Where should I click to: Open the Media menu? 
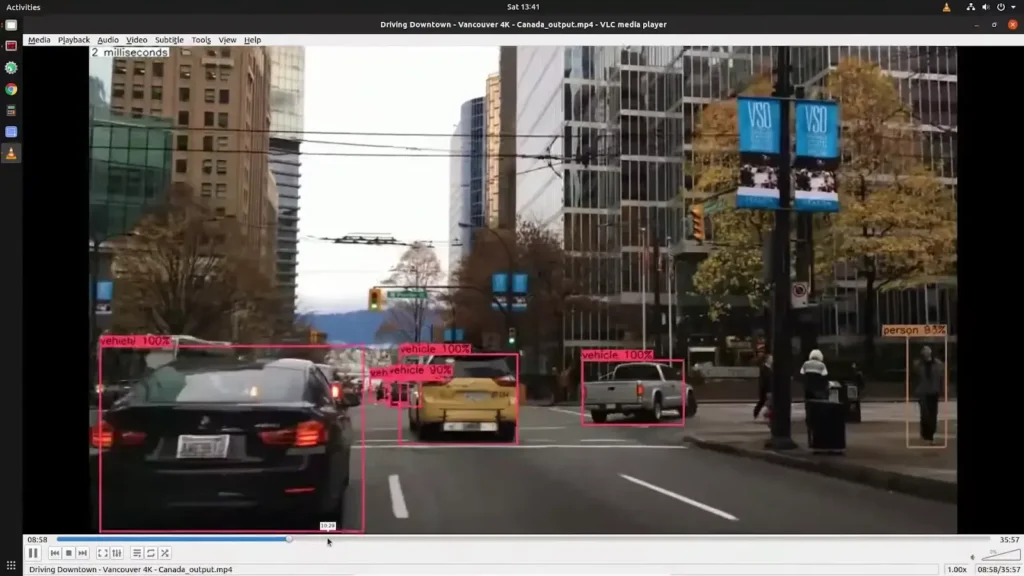click(x=39, y=40)
